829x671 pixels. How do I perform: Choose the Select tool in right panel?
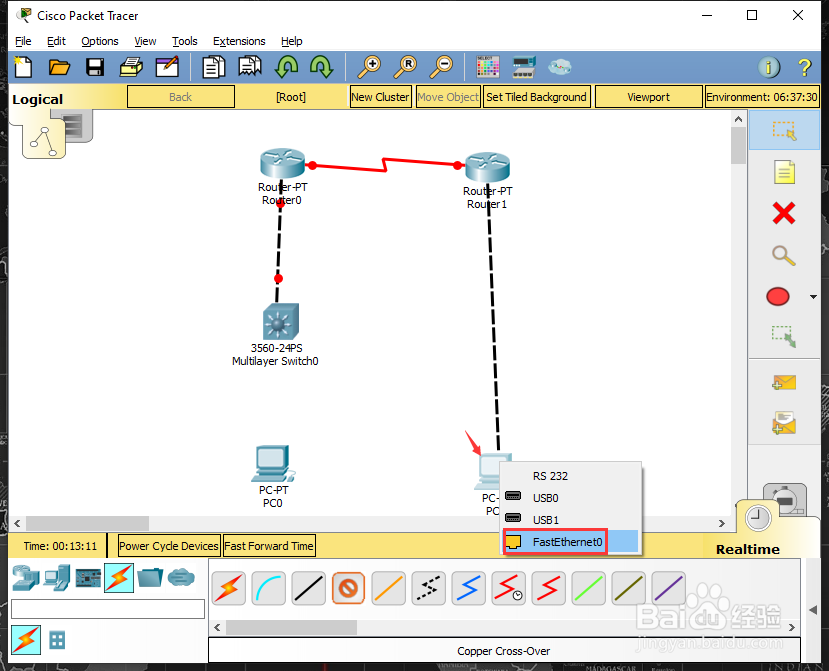coord(784,131)
